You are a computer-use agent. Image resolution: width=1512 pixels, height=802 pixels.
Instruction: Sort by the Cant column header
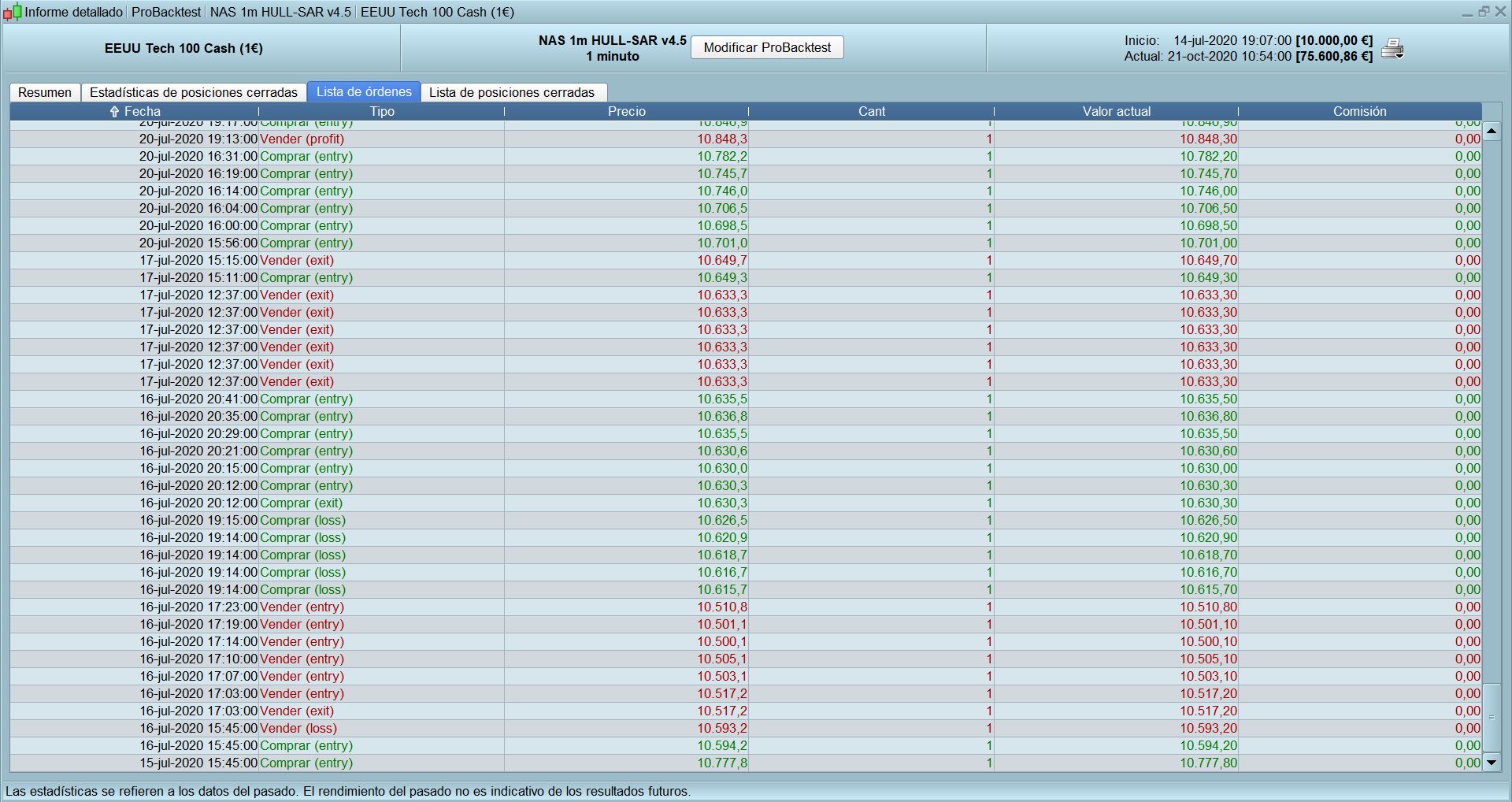point(872,112)
